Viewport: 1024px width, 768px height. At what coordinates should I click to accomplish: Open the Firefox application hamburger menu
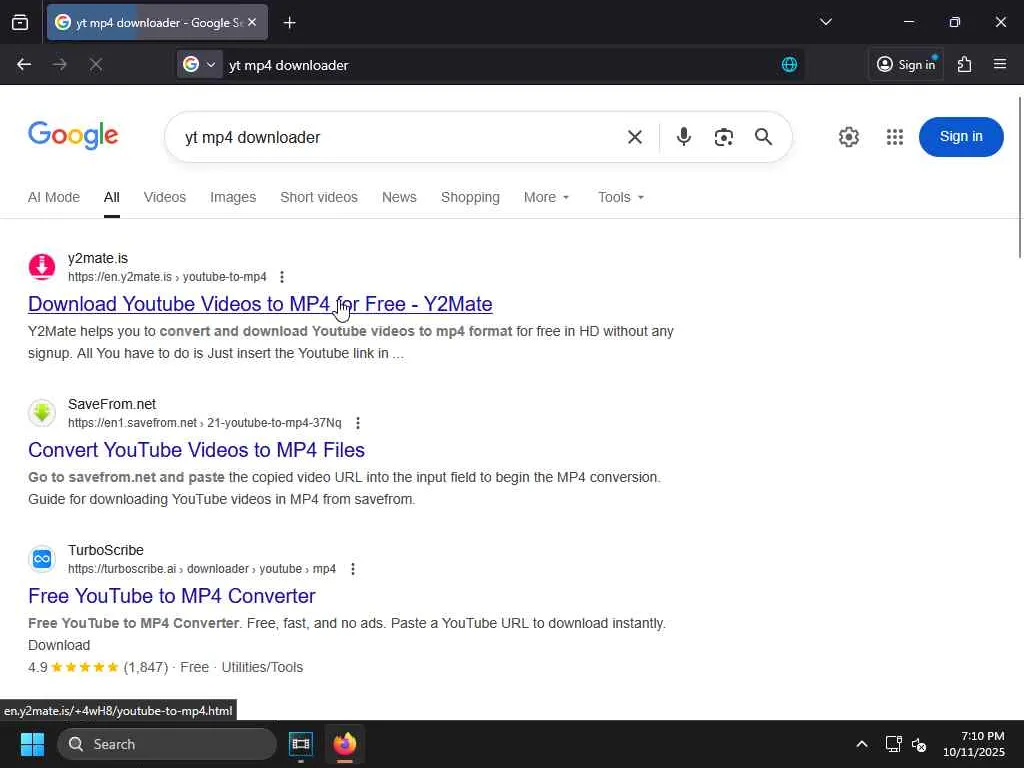click(999, 65)
